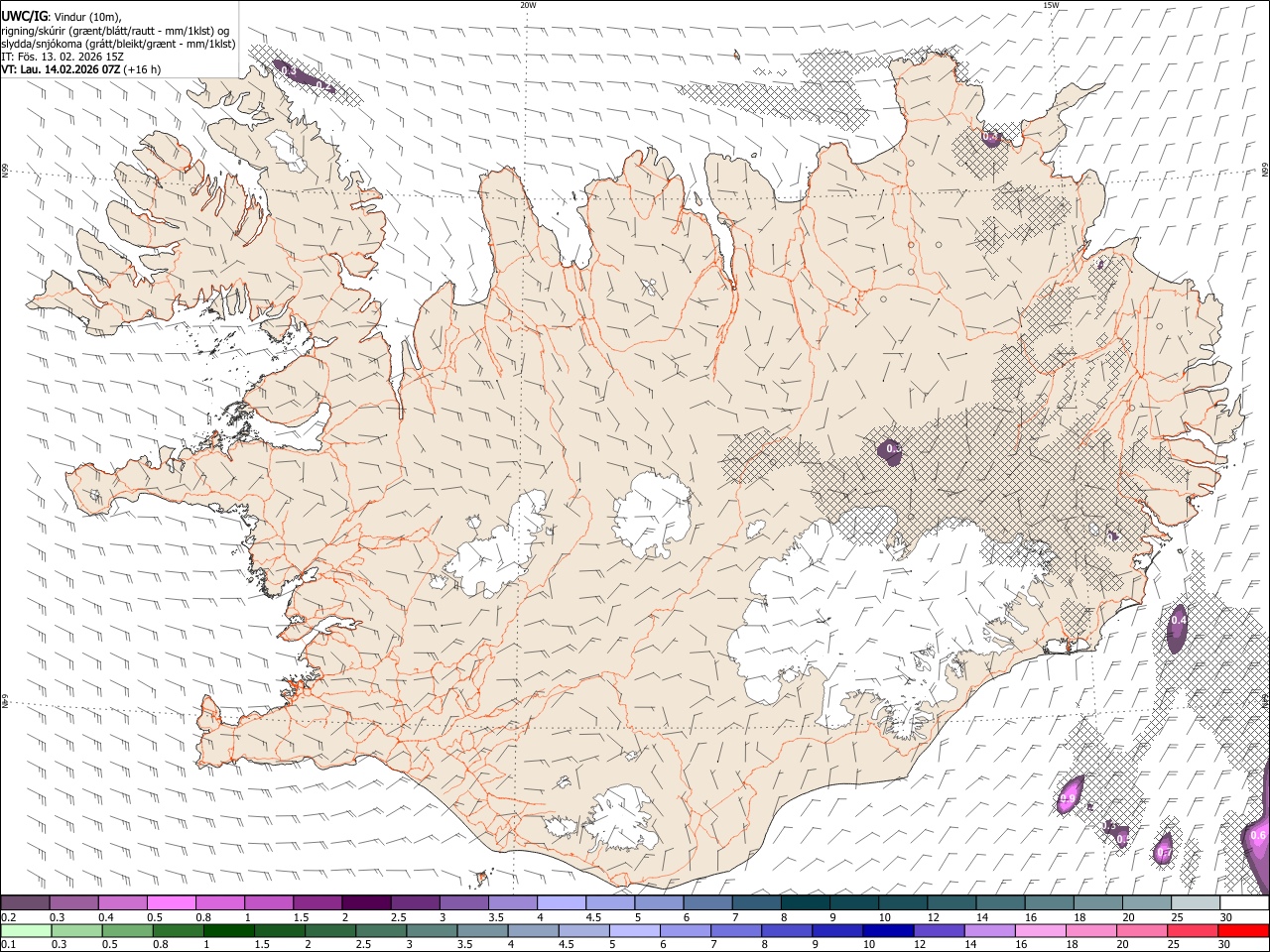
Task: Select the dark mauve 0.2 swatch, upper legend
Action: (x=25, y=903)
